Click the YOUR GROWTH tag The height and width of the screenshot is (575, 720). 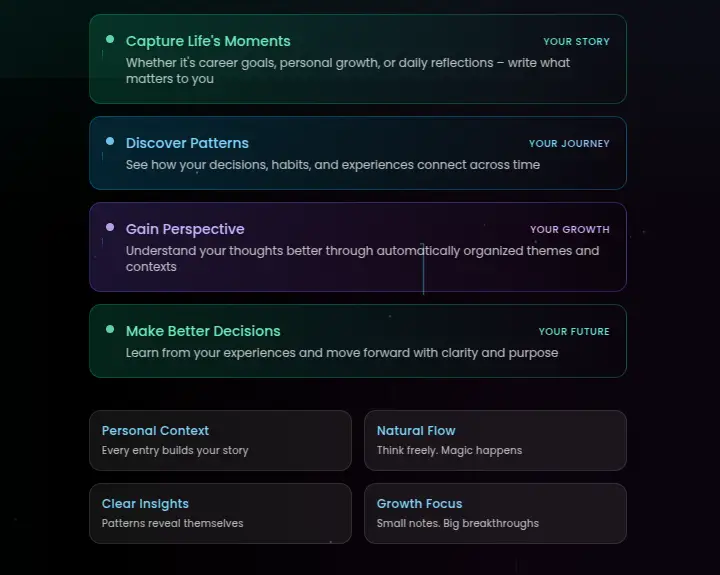(569, 230)
